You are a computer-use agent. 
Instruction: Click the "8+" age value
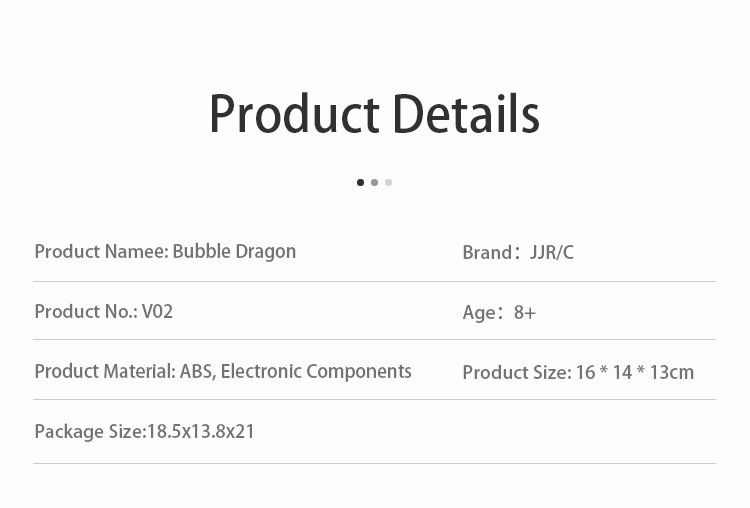tap(525, 312)
